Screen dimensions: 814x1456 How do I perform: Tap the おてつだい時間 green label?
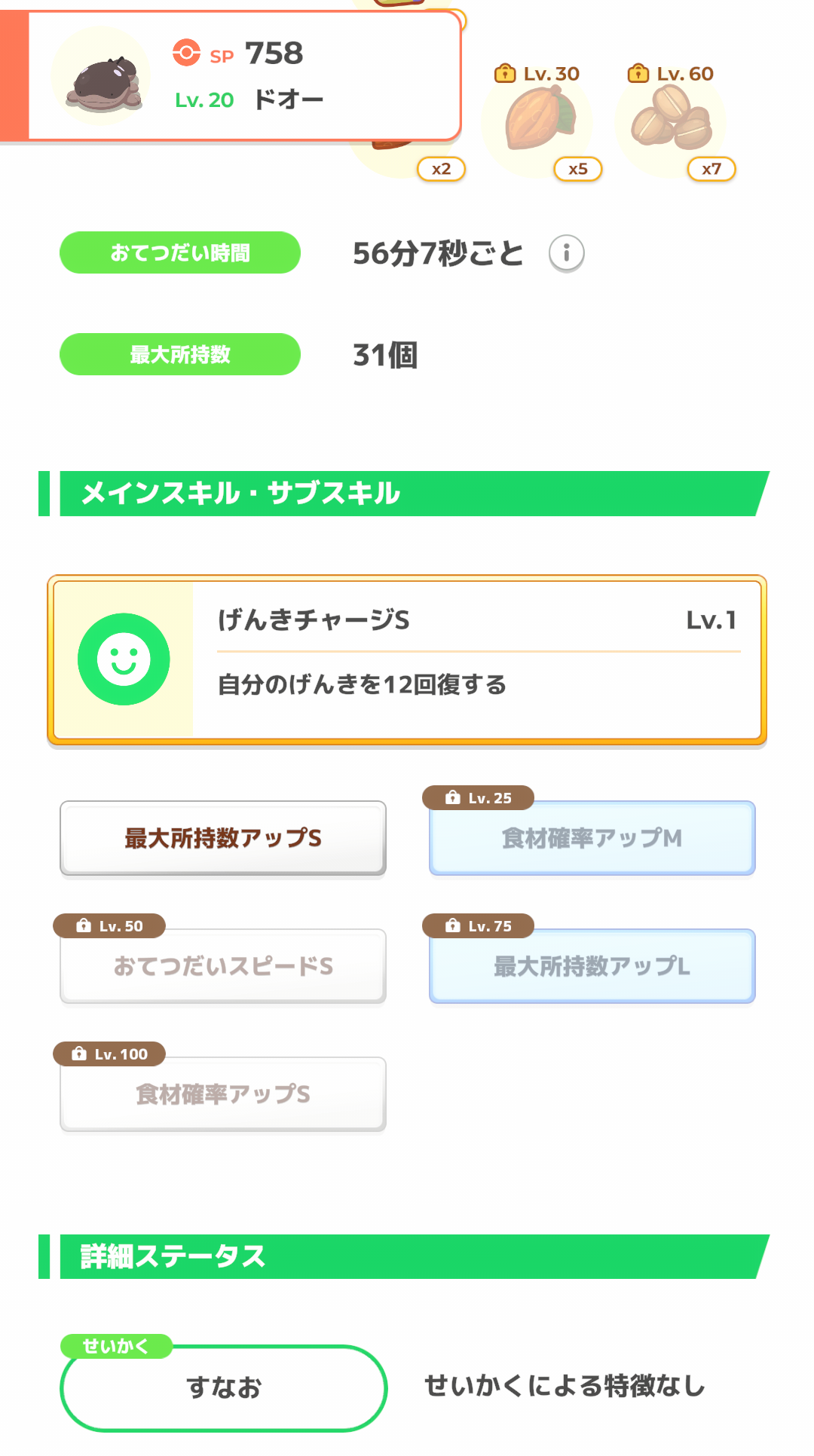pos(180,252)
